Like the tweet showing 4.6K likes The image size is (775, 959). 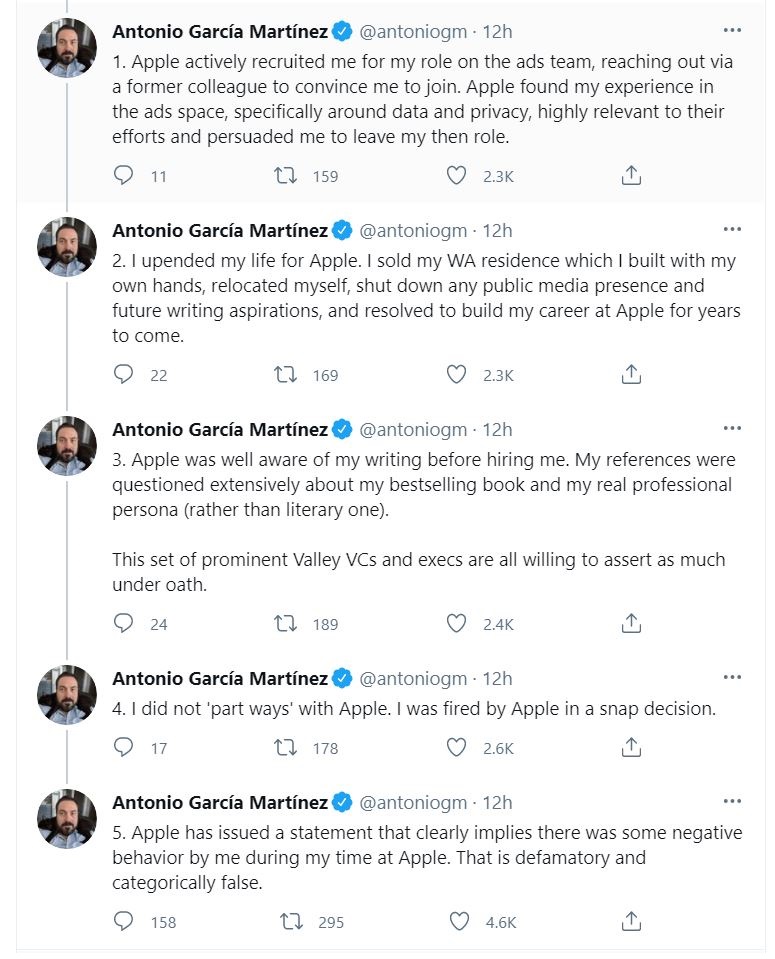point(458,921)
